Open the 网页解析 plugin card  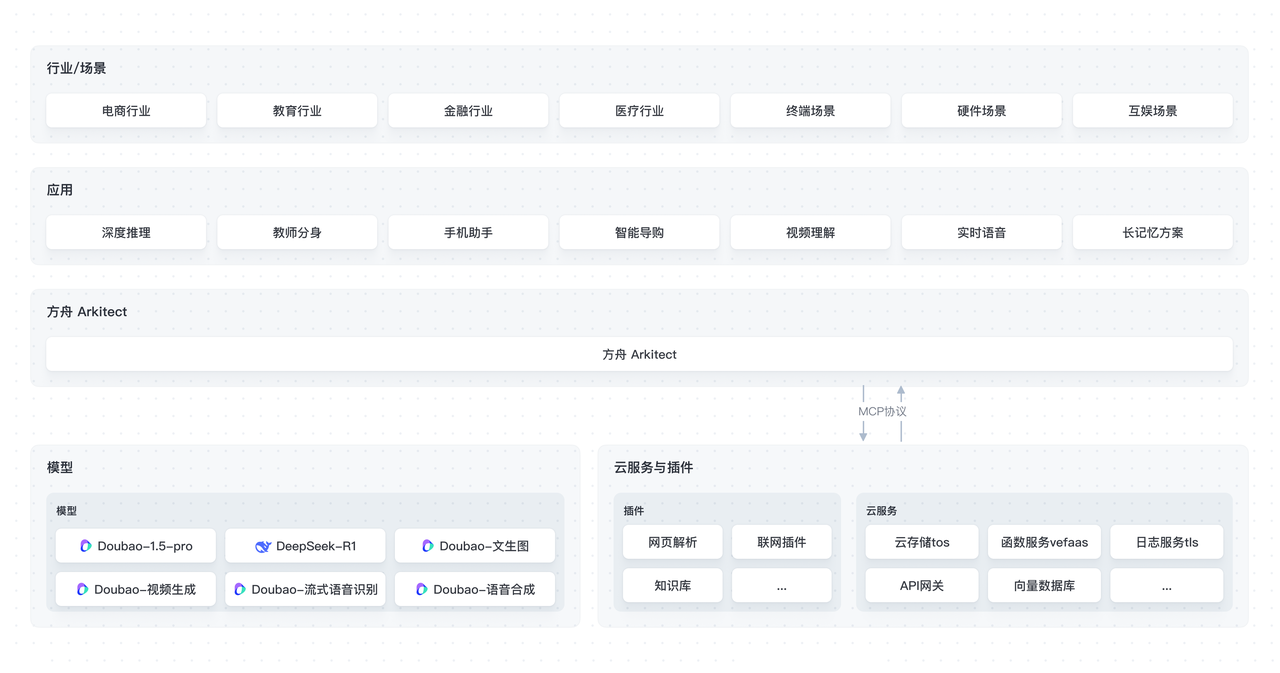tap(672, 542)
